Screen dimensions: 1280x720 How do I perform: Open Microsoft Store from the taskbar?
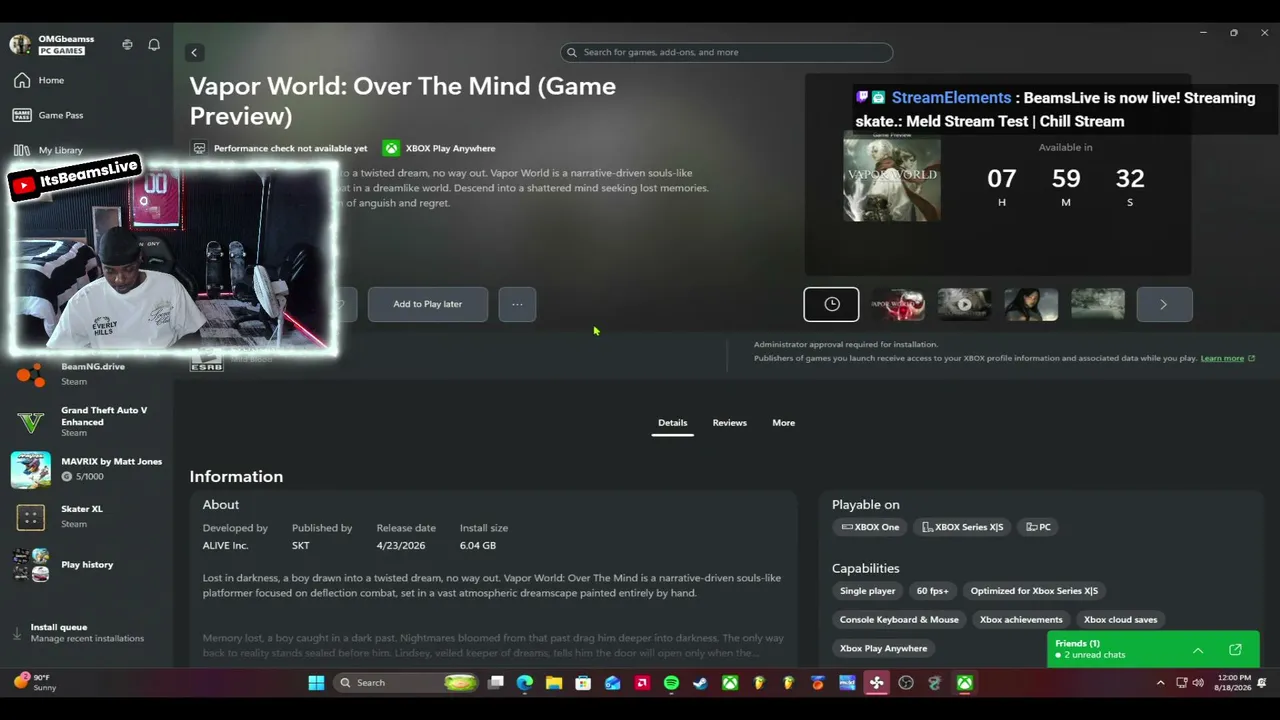(583, 683)
